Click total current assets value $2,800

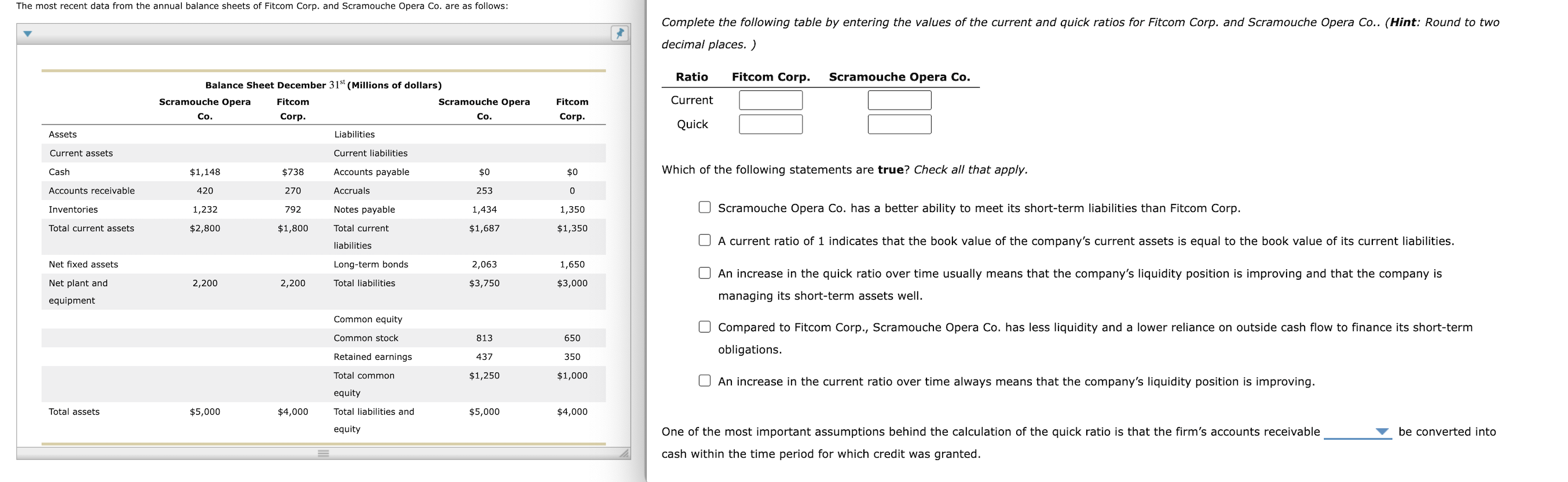tap(205, 228)
